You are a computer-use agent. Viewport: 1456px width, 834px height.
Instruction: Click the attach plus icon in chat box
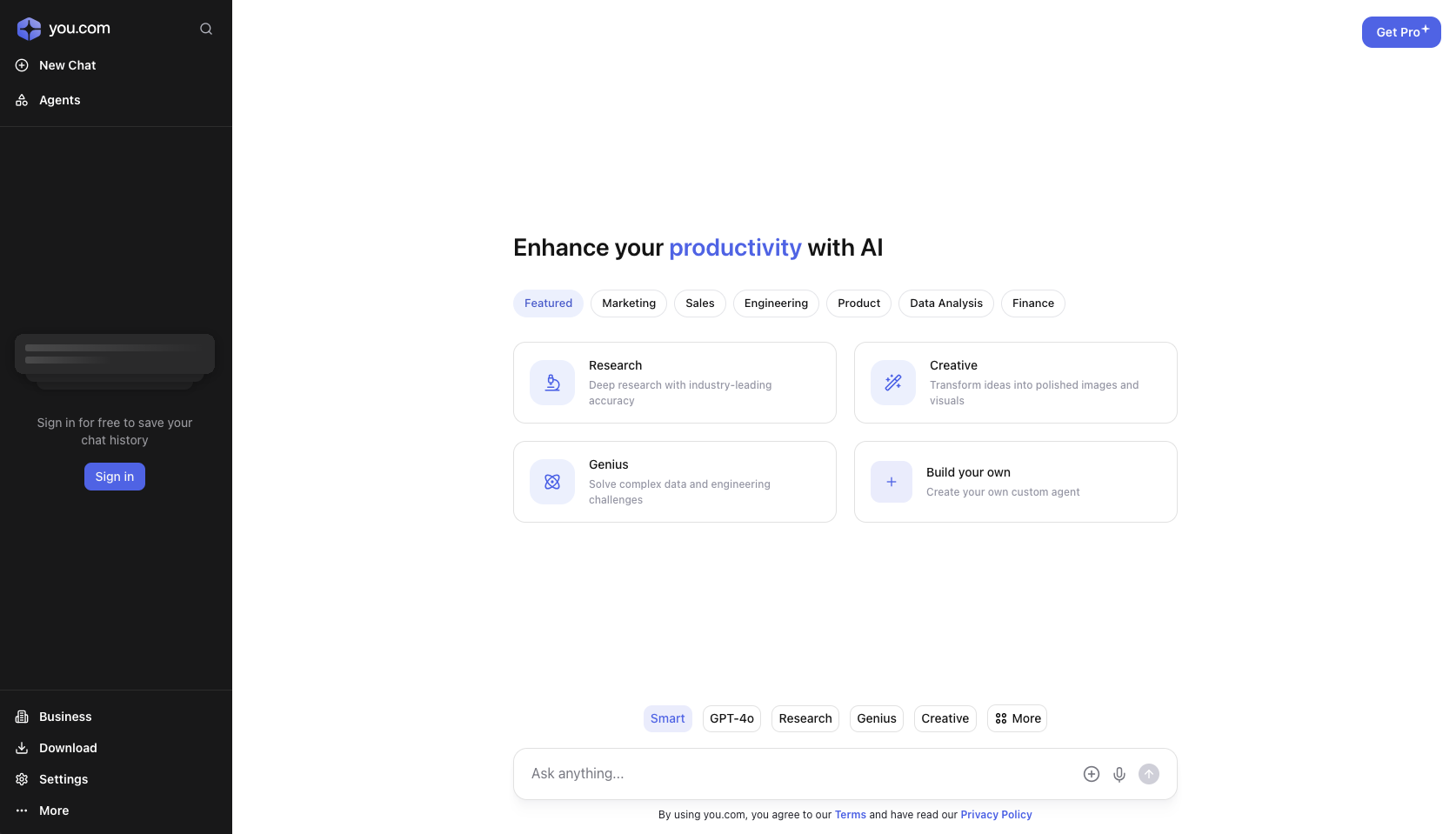(1092, 774)
